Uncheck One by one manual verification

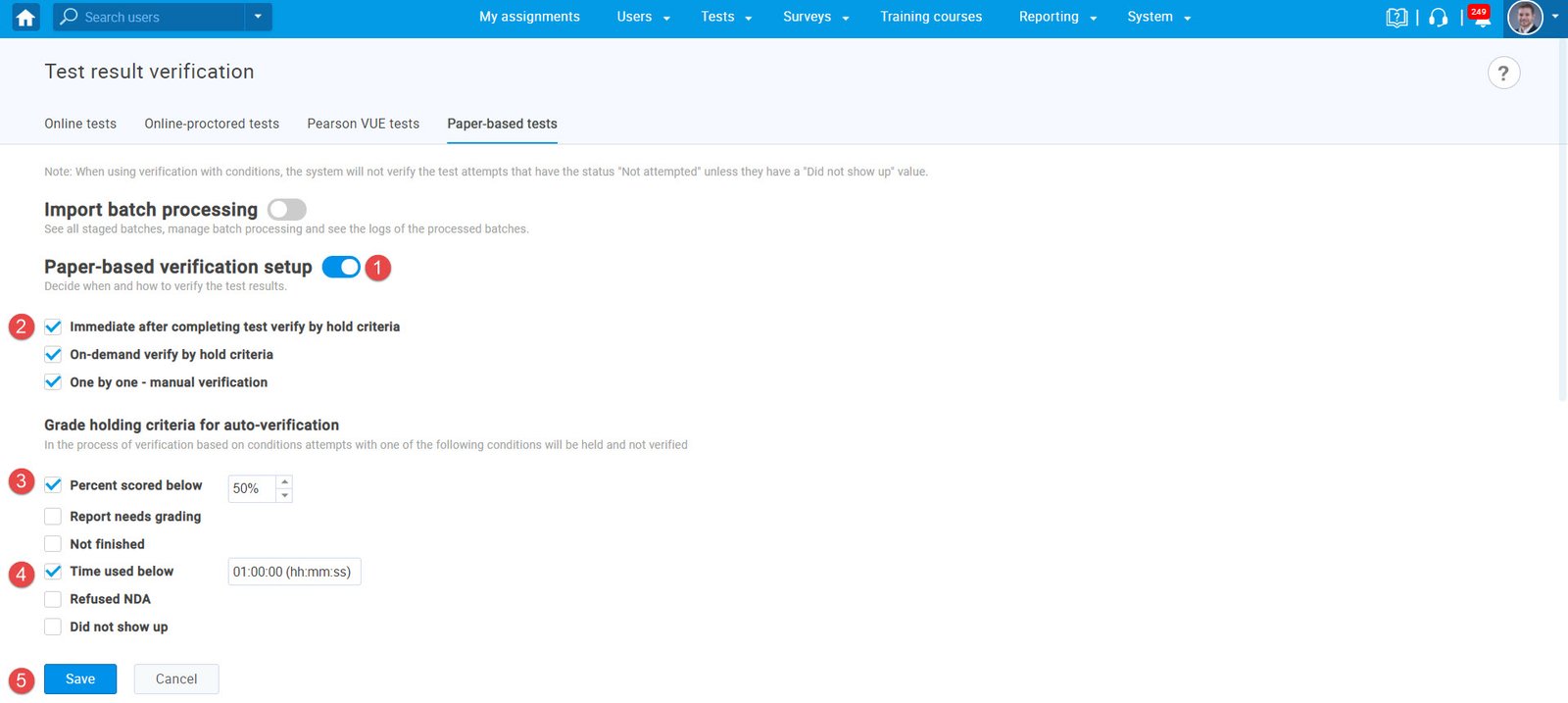point(53,382)
